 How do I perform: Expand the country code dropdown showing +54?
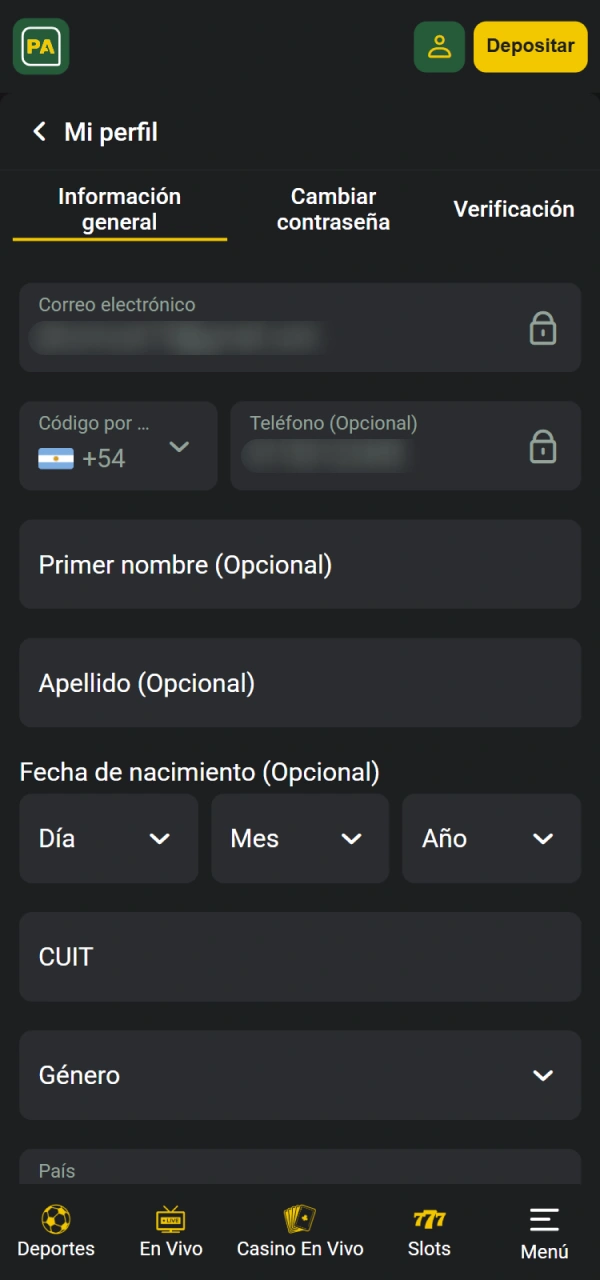(x=180, y=448)
